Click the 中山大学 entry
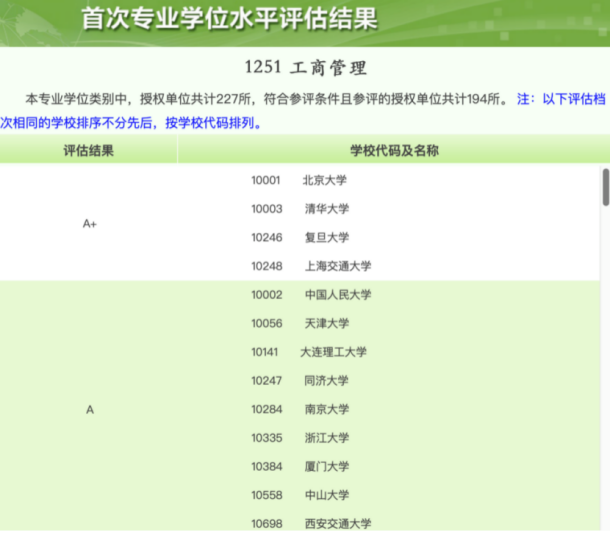This screenshot has width=612, height=534. tap(327, 495)
